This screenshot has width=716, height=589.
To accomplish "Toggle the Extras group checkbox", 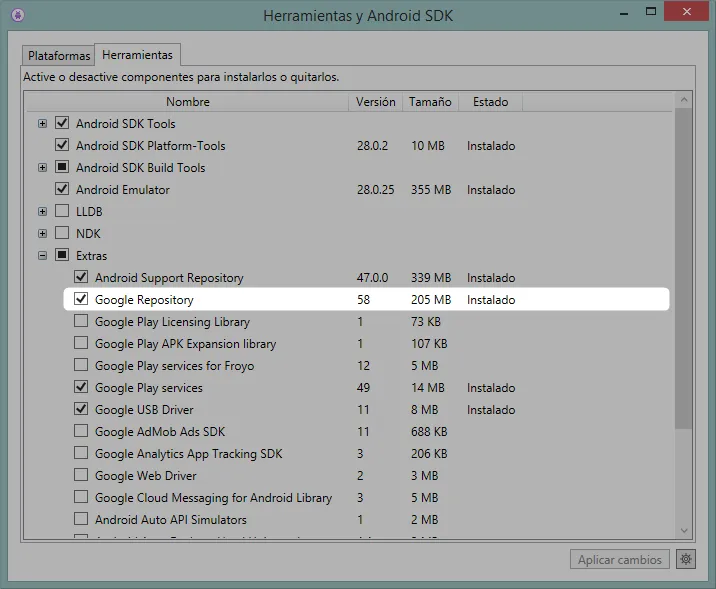I will (x=62, y=255).
